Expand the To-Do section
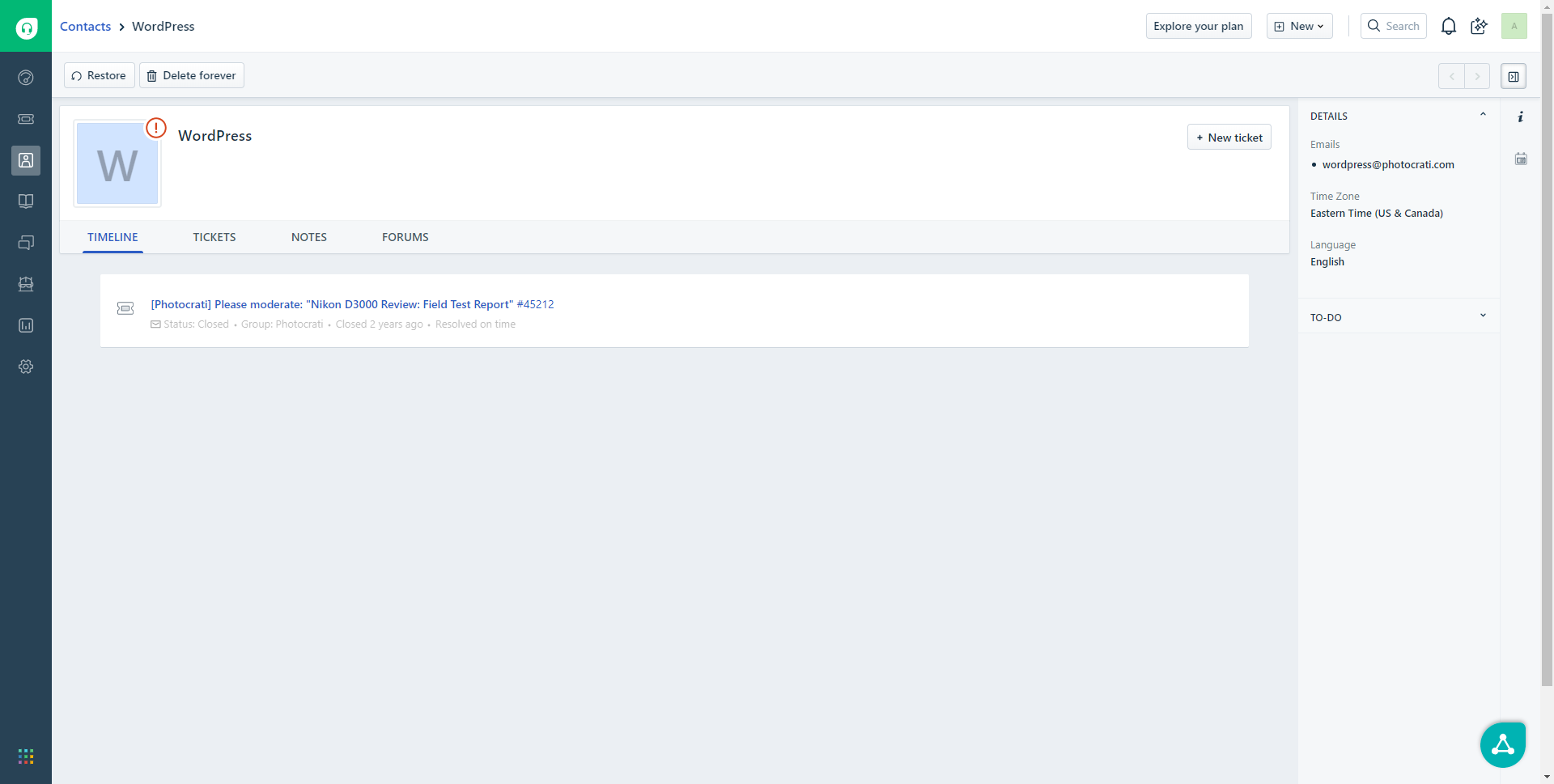 [x=1483, y=316]
